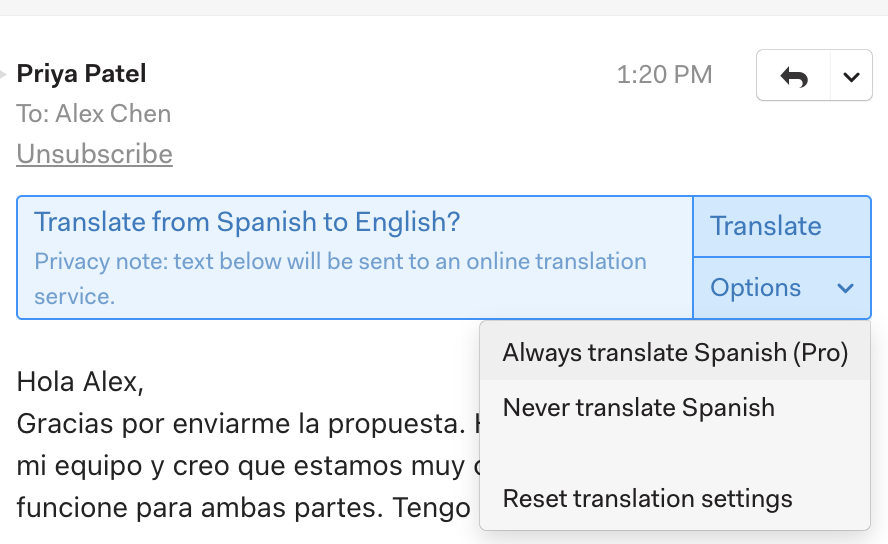Image resolution: width=888 pixels, height=544 pixels.
Task: Click the Privacy note text in banner
Action: coord(340,279)
